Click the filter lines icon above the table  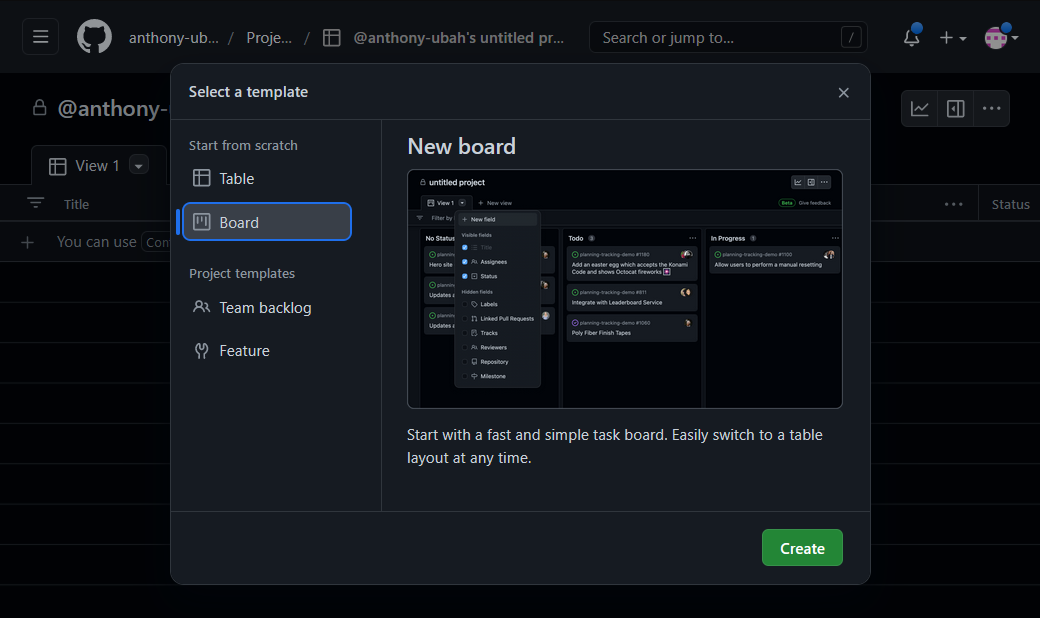click(36, 203)
